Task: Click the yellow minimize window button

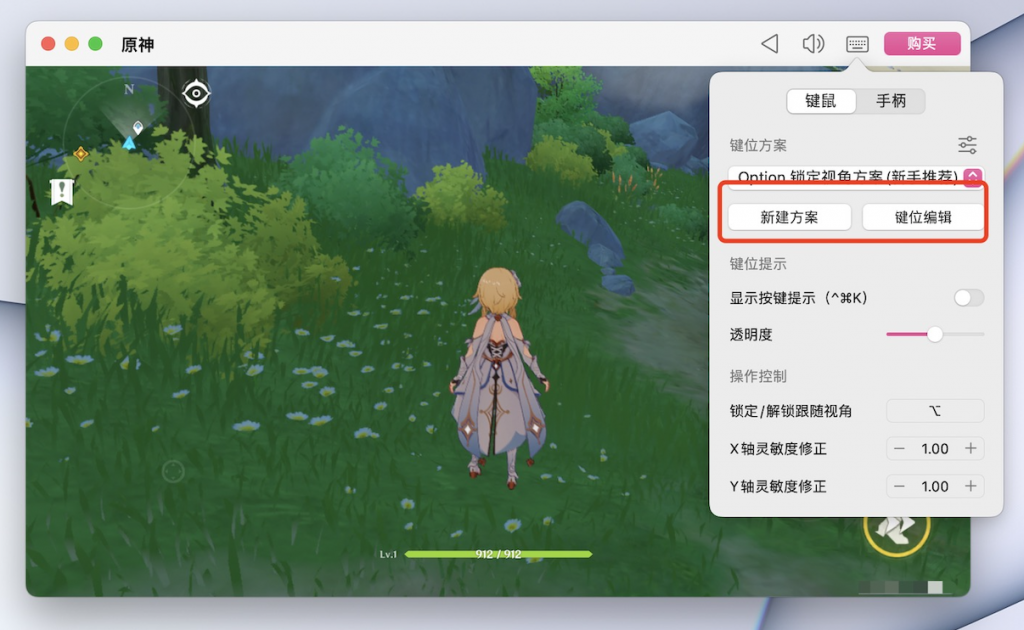Action: pyautogui.click(x=72, y=44)
